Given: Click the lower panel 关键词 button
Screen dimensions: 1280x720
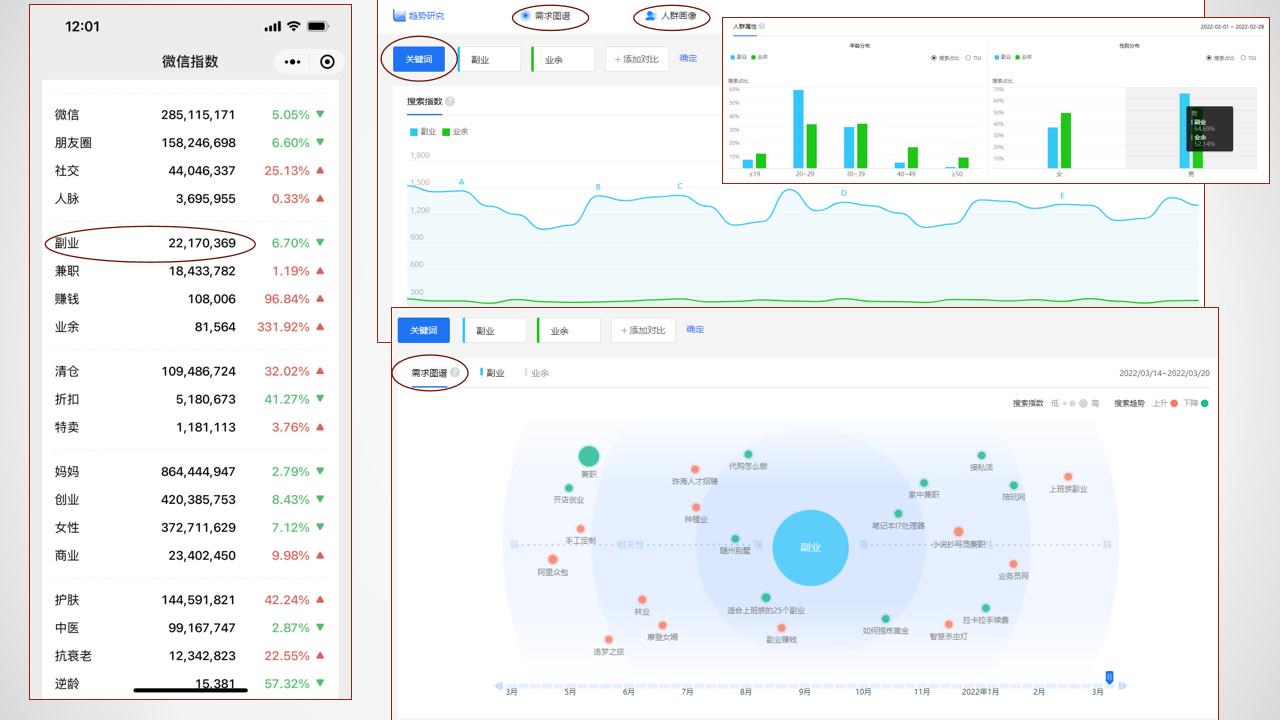Looking at the screenshot, I should point(424,330).
